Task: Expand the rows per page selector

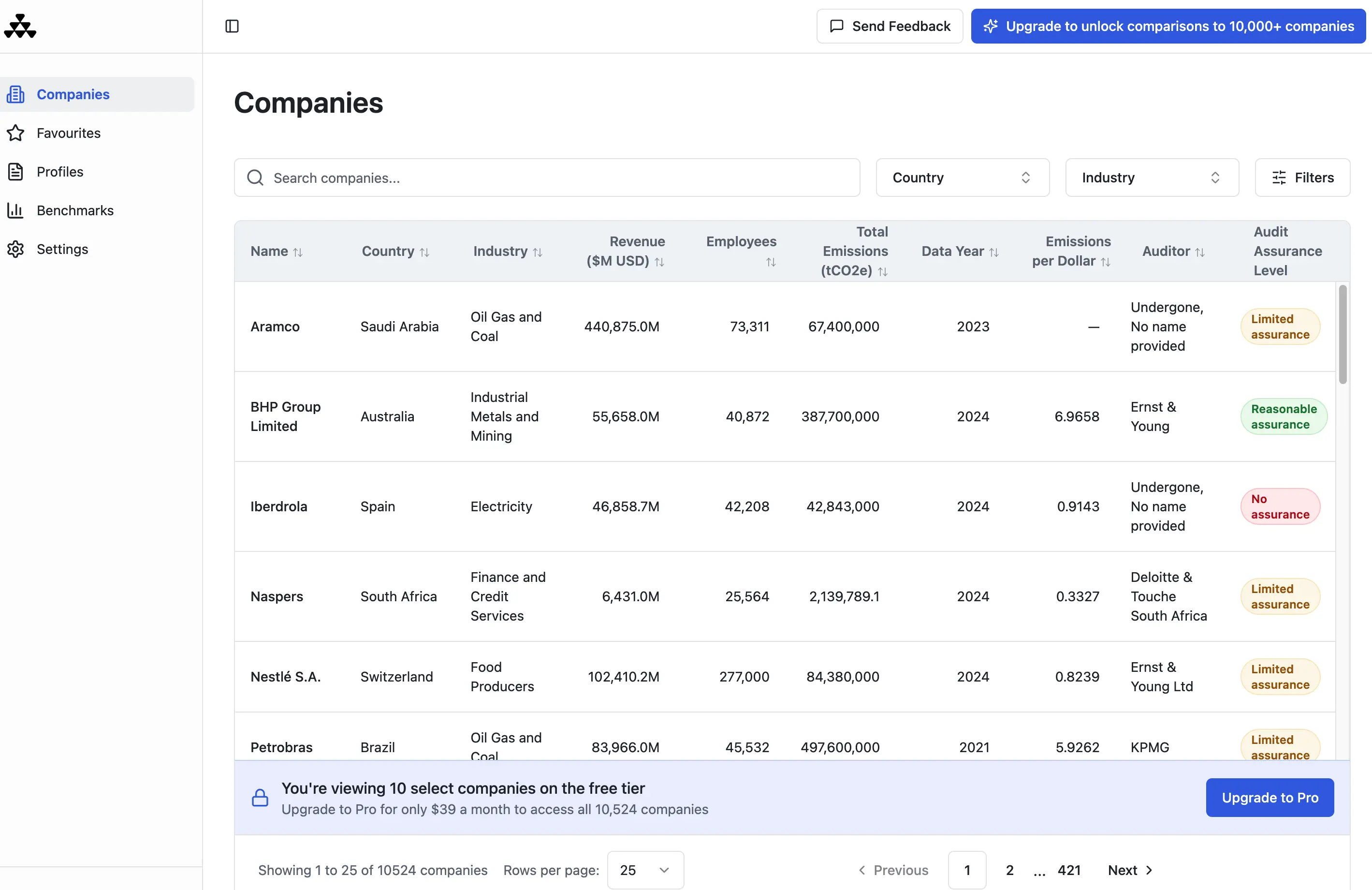Action: tap(645, 870)
